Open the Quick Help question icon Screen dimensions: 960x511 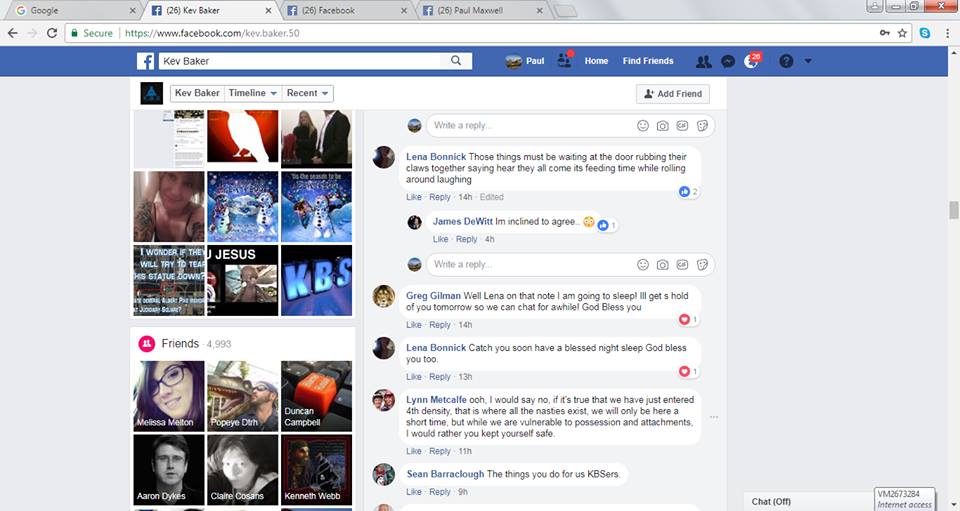coord(786,61)
